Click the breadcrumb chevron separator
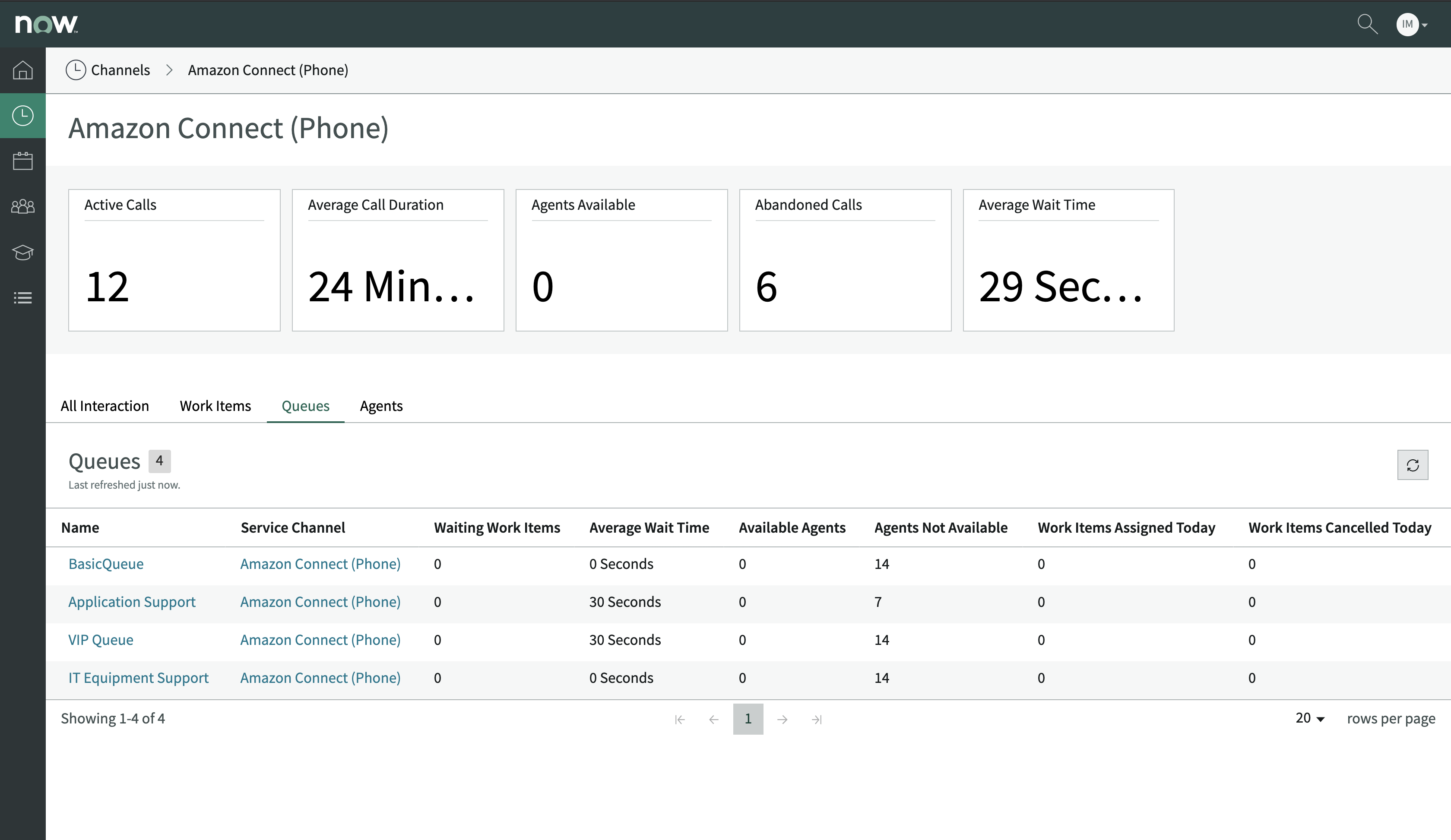The height and width of the screenshot is (840, 1451). [x=169, y=69]
